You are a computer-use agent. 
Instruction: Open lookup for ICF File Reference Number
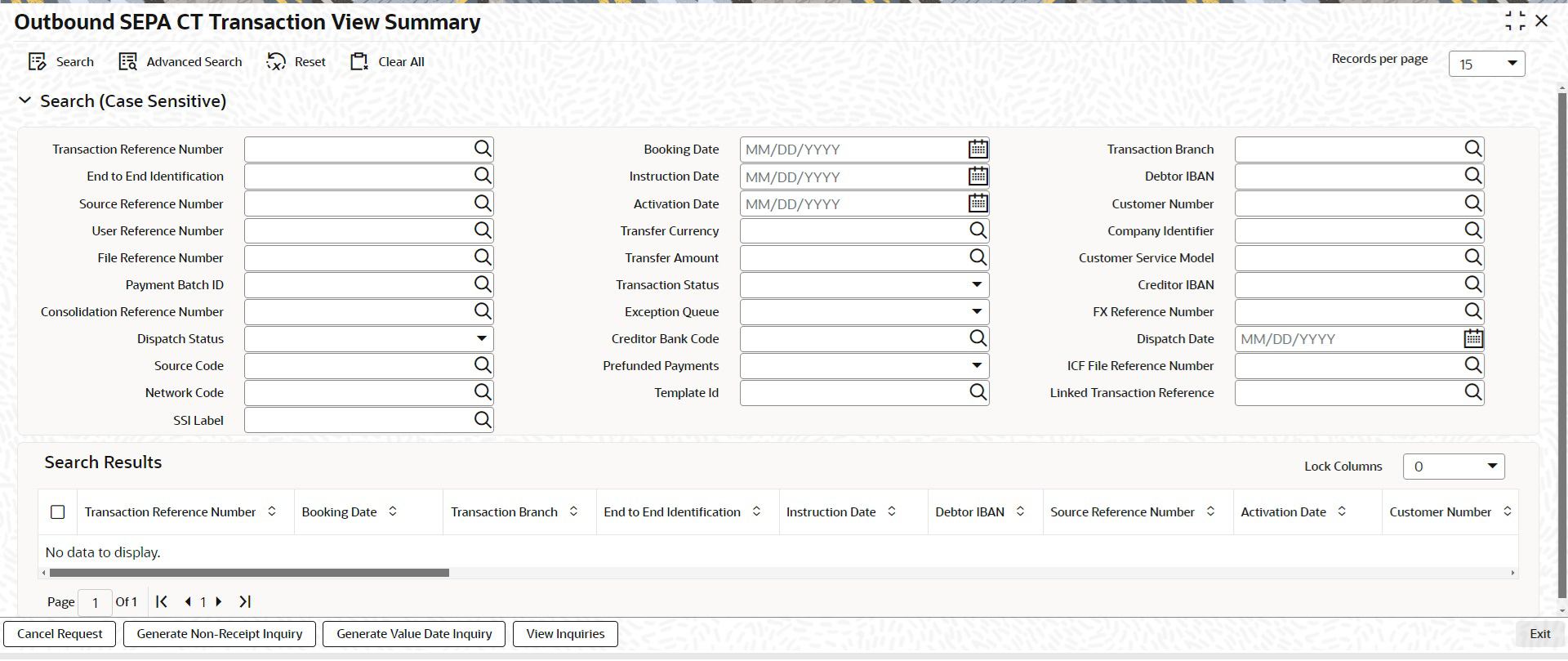[1472, 365]
